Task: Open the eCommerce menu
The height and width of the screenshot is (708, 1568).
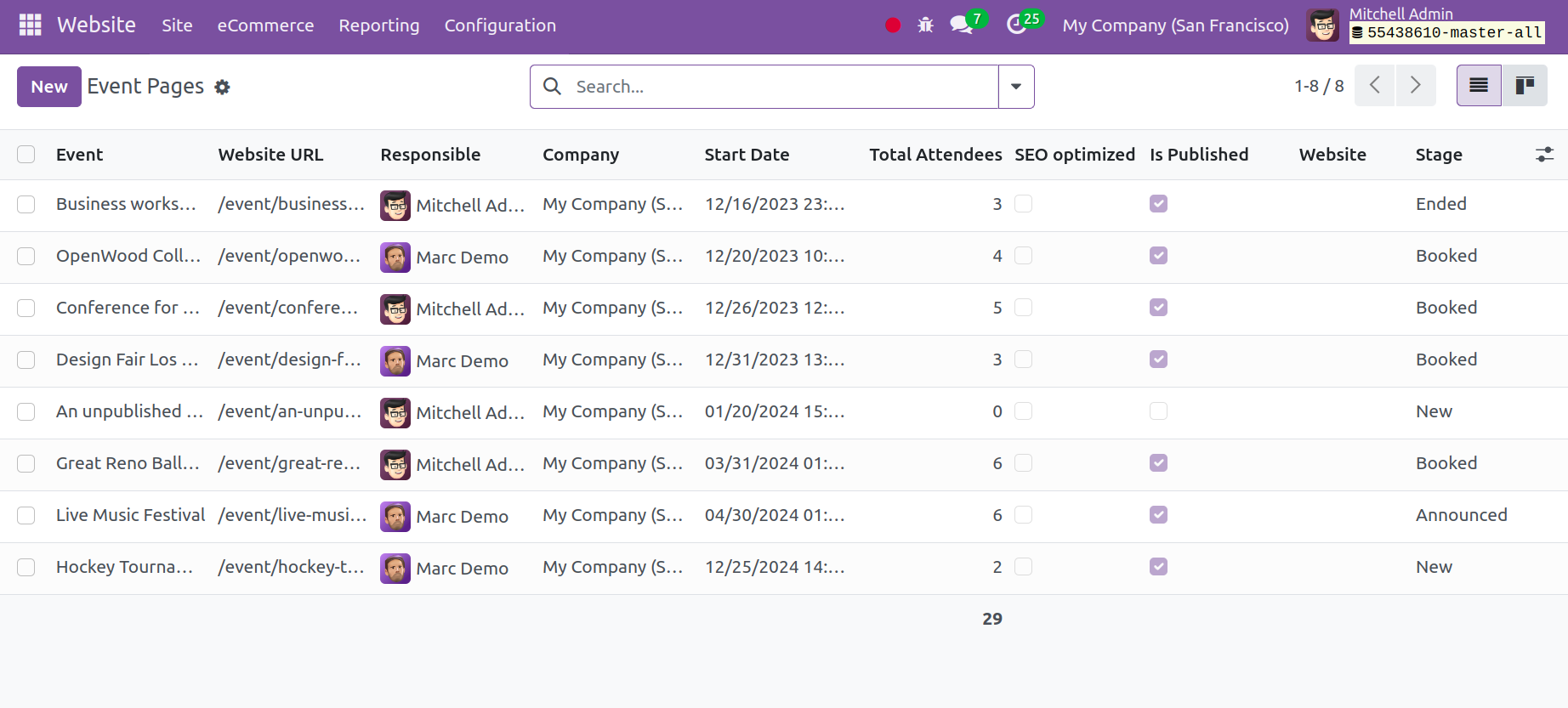Action: click(x=265, y=25)
